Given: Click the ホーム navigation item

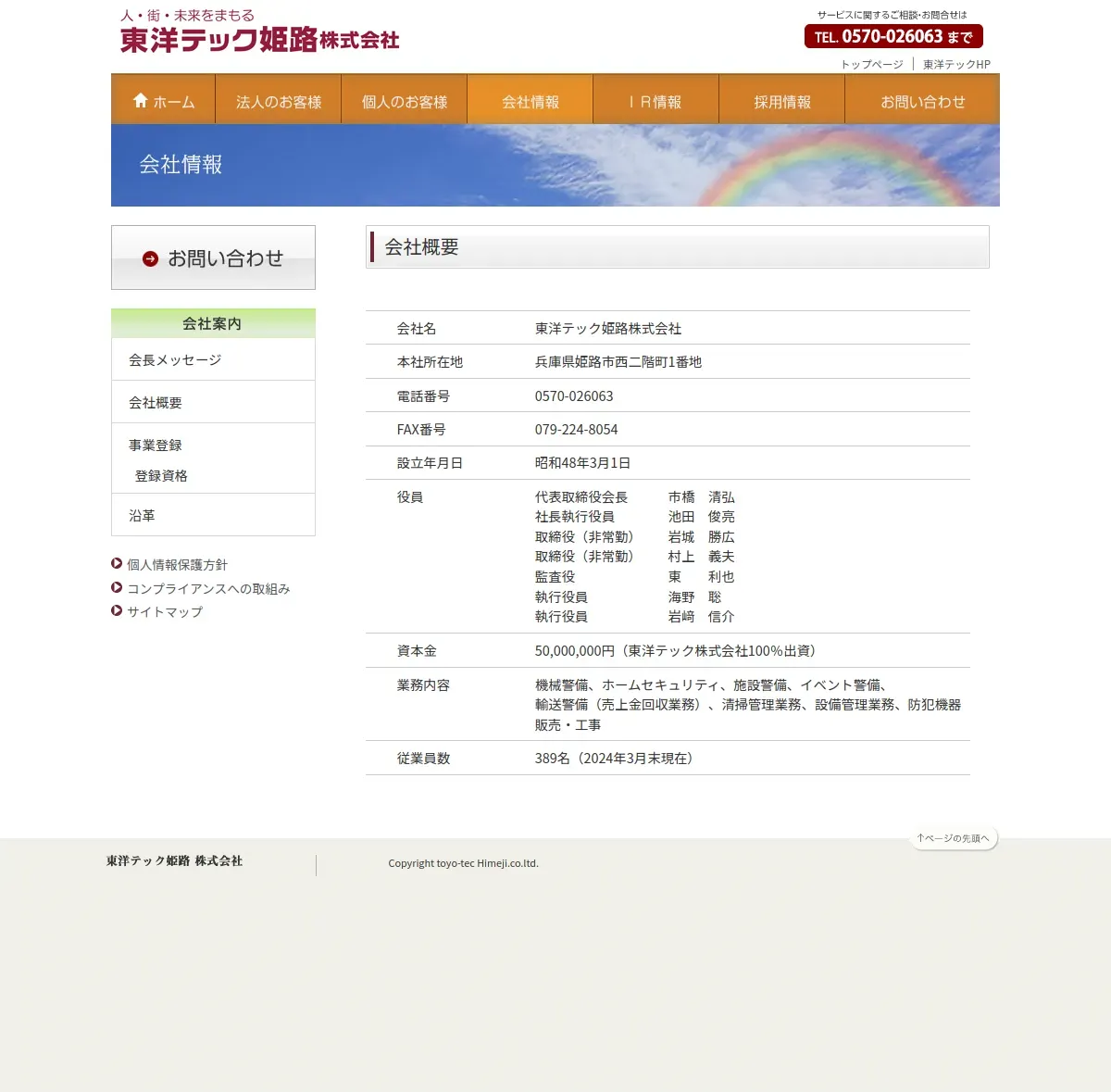Looking at the screenshot, I should tap(163, 99).
